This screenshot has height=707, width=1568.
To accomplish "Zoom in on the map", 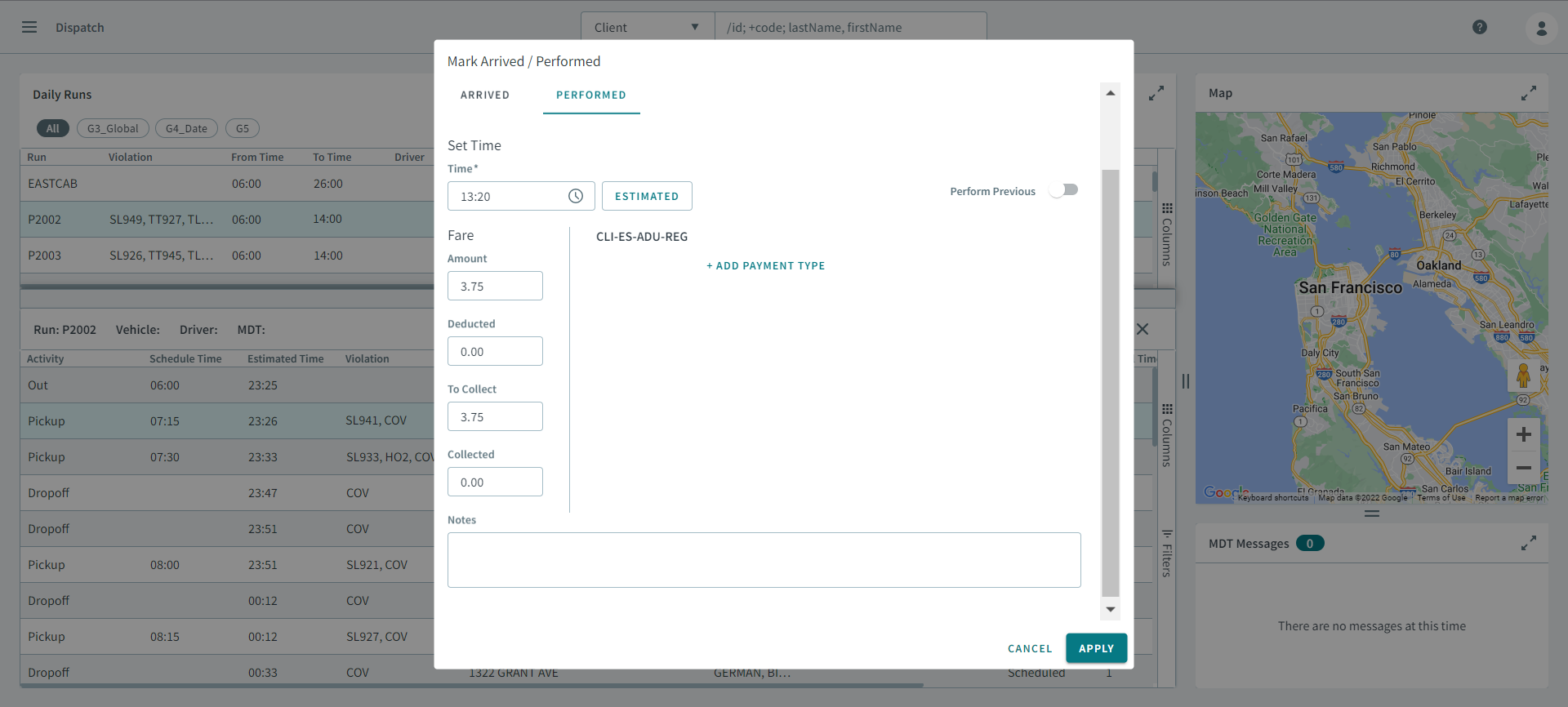I will [1523, 434].
